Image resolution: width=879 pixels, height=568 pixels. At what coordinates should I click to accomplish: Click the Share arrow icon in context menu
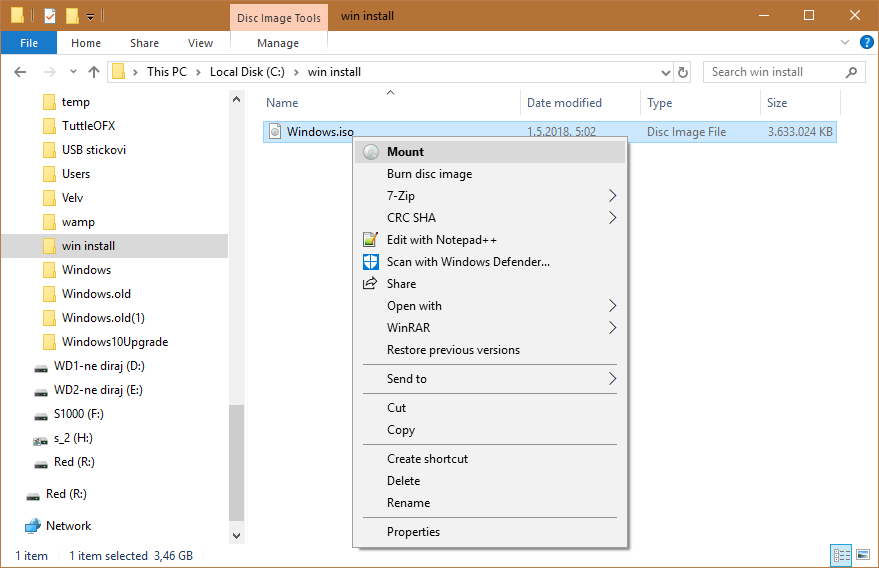coord(370,284)
